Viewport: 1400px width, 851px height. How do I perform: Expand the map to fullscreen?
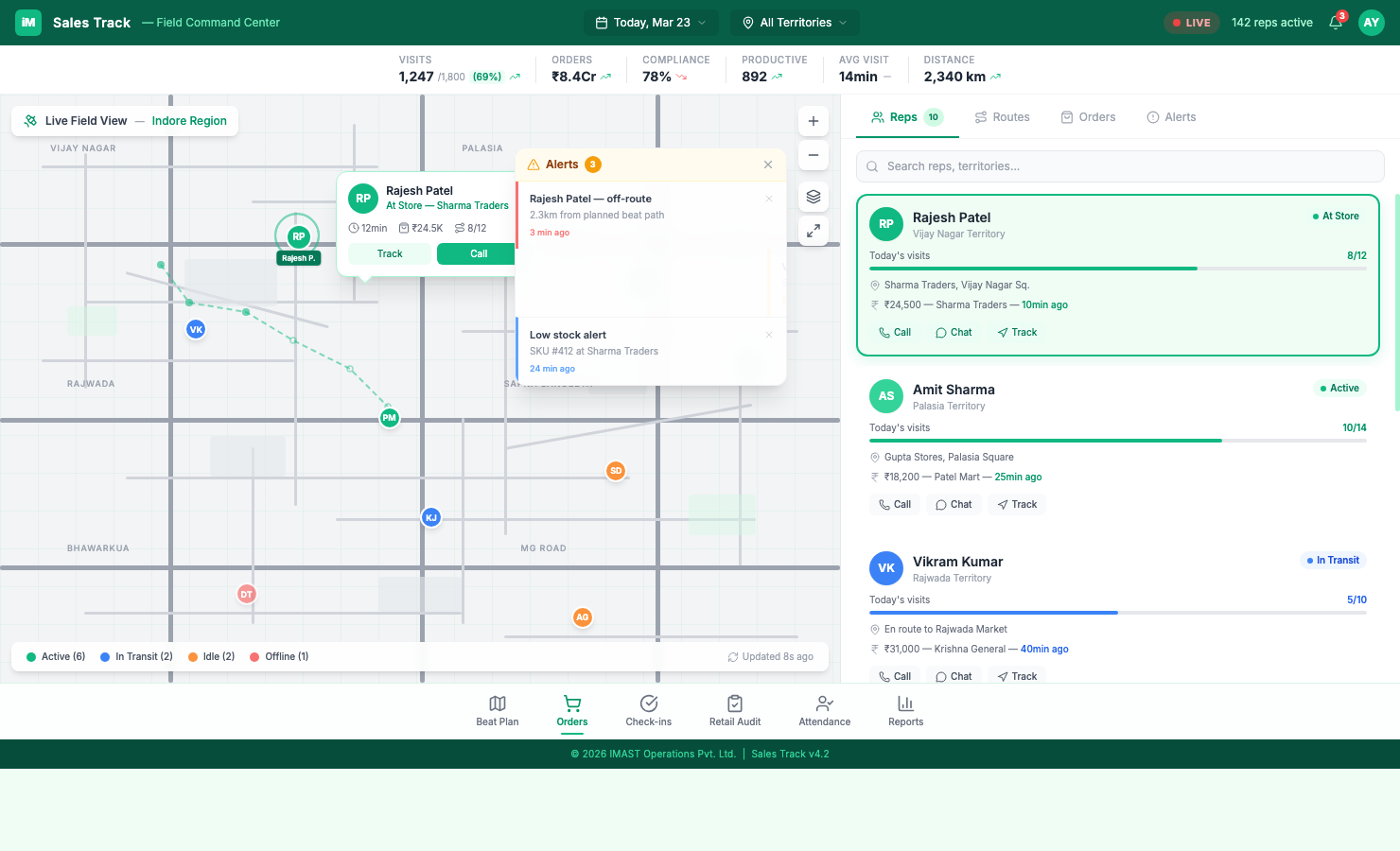[x=813, y=230]
